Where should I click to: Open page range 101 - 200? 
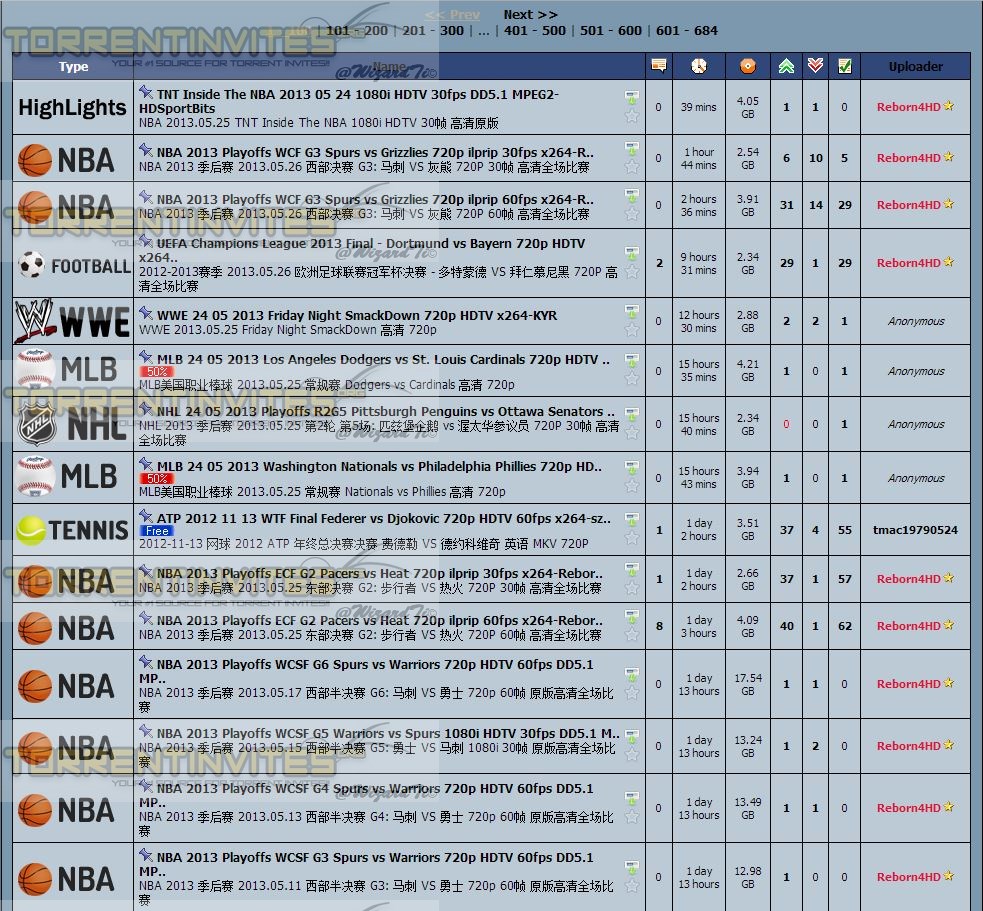pyautogui.click(x=357, y=30)
